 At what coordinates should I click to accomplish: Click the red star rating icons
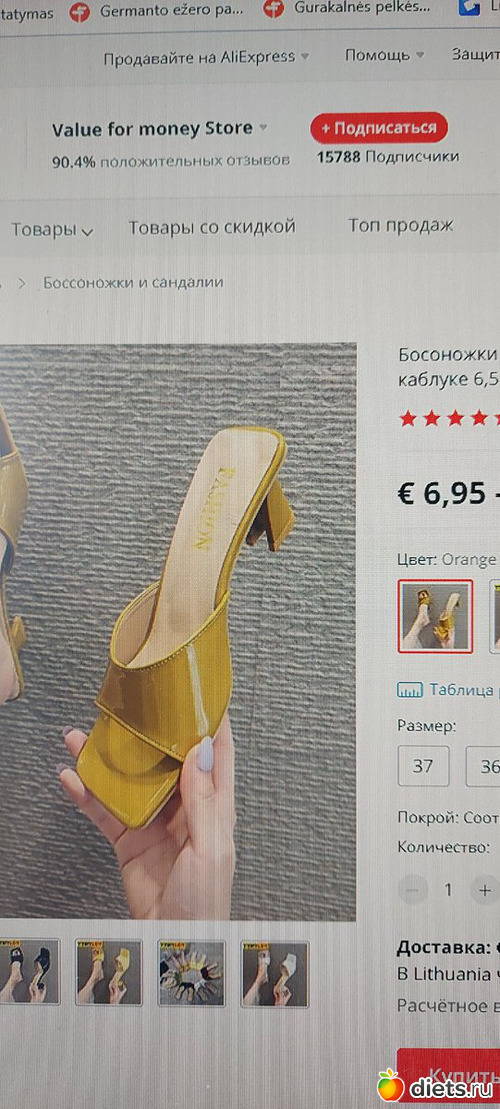pyautogui.click(x=450, y=419)
